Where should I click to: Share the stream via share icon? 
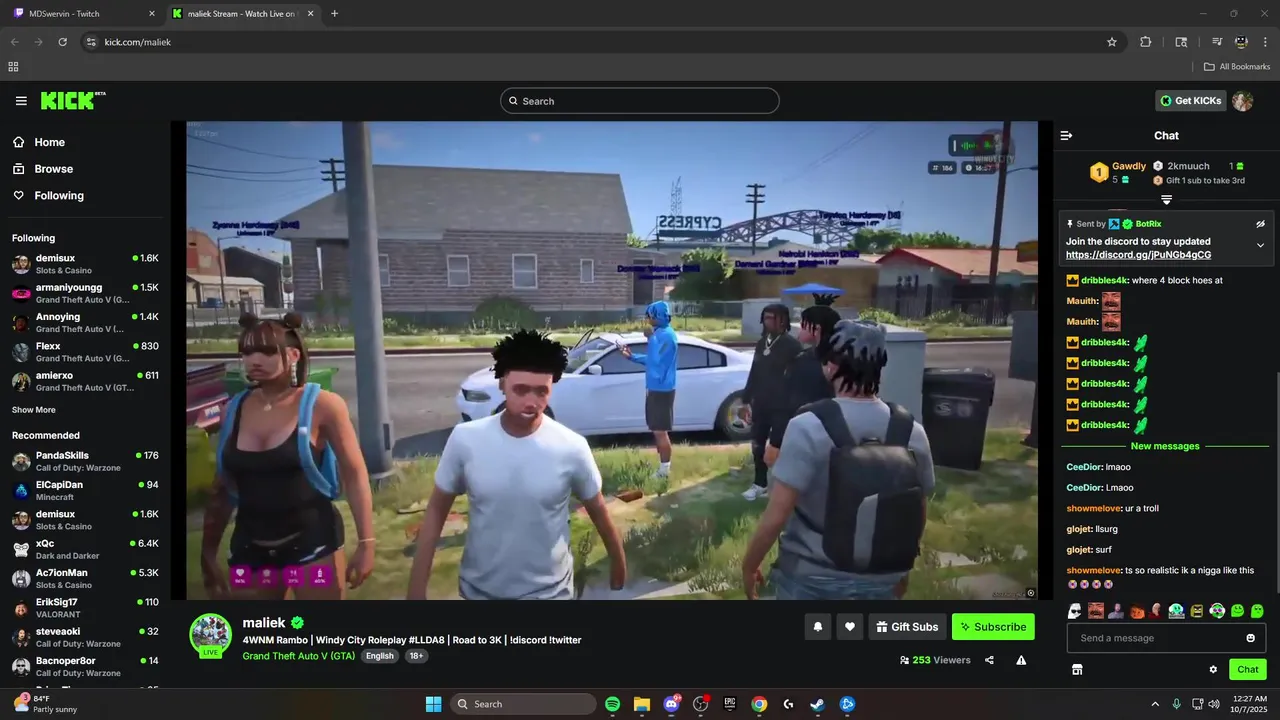point(989,660)
